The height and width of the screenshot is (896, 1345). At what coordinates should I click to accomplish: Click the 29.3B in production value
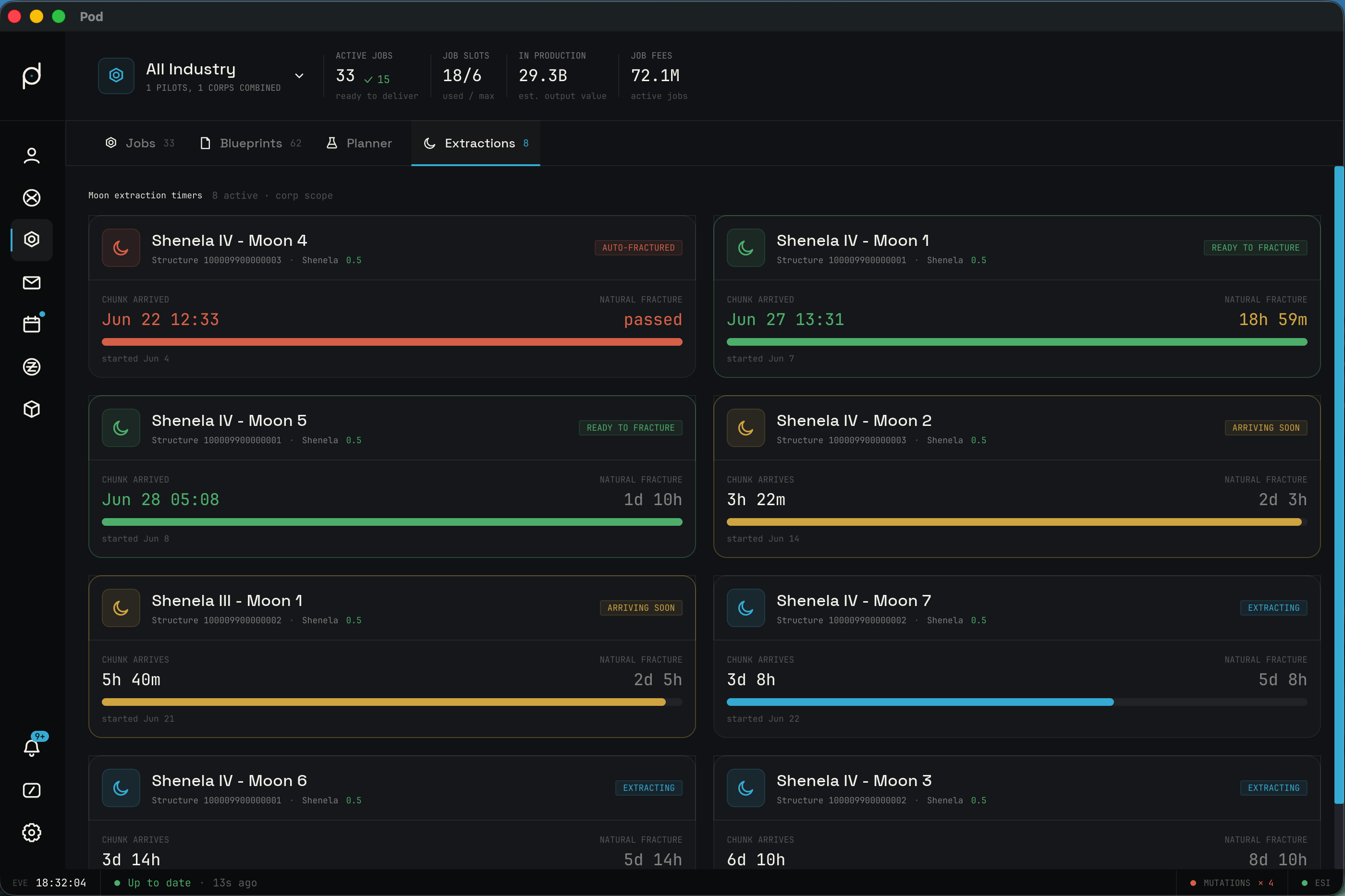[x=542, y=75]
